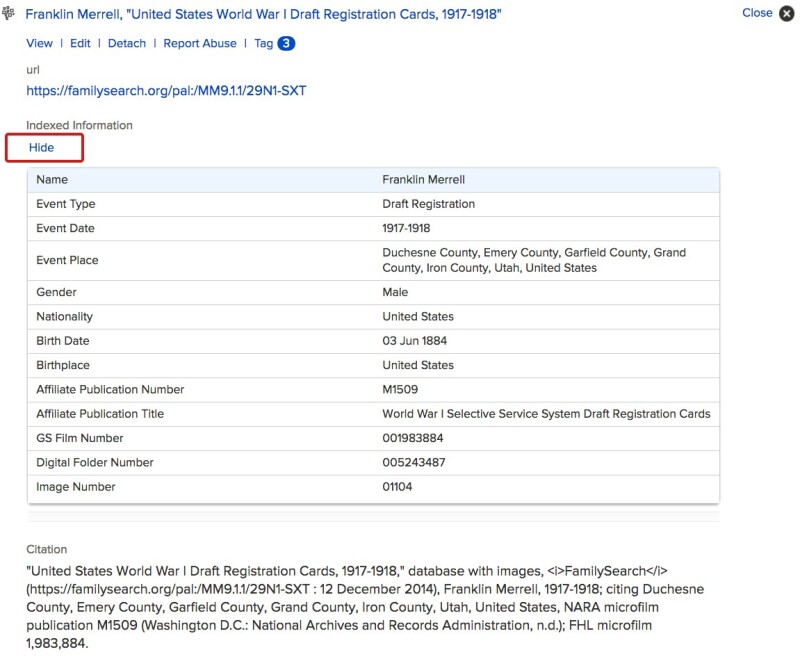Click the Birth Date value 03 Jun 1884
The image size is (800, 668).
(x=414, y=341)
